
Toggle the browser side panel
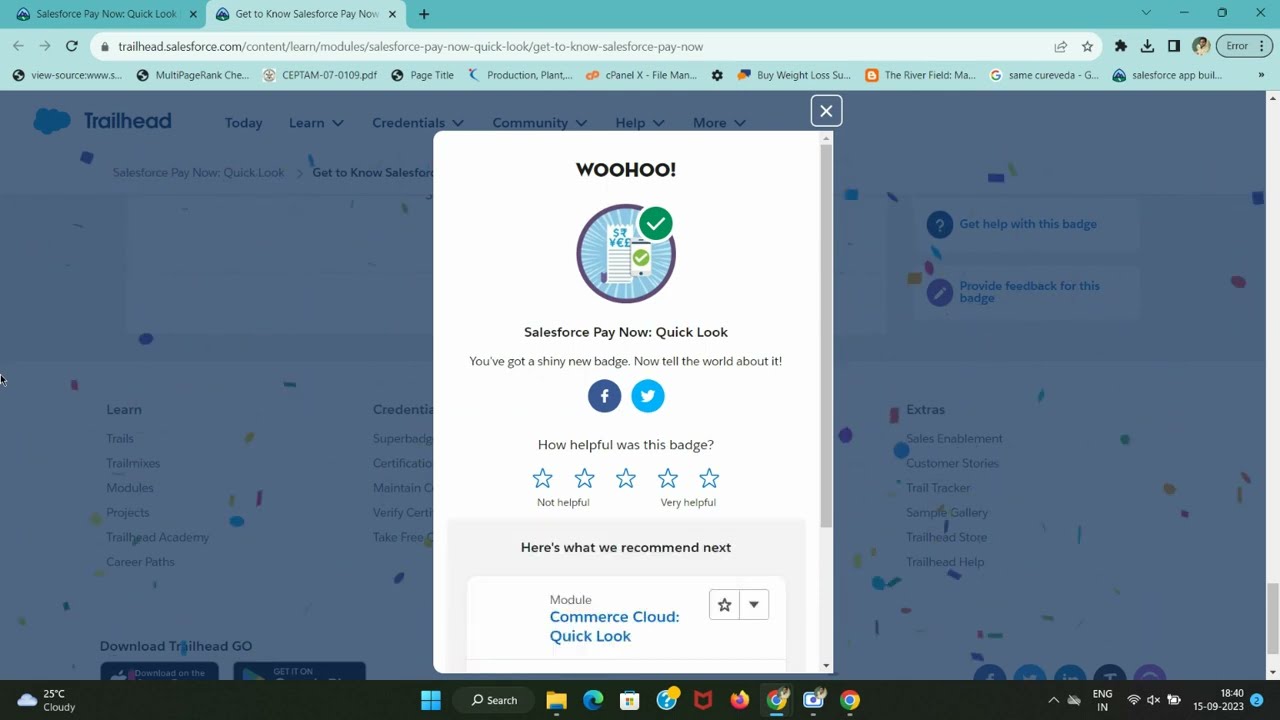point(1174,46)
